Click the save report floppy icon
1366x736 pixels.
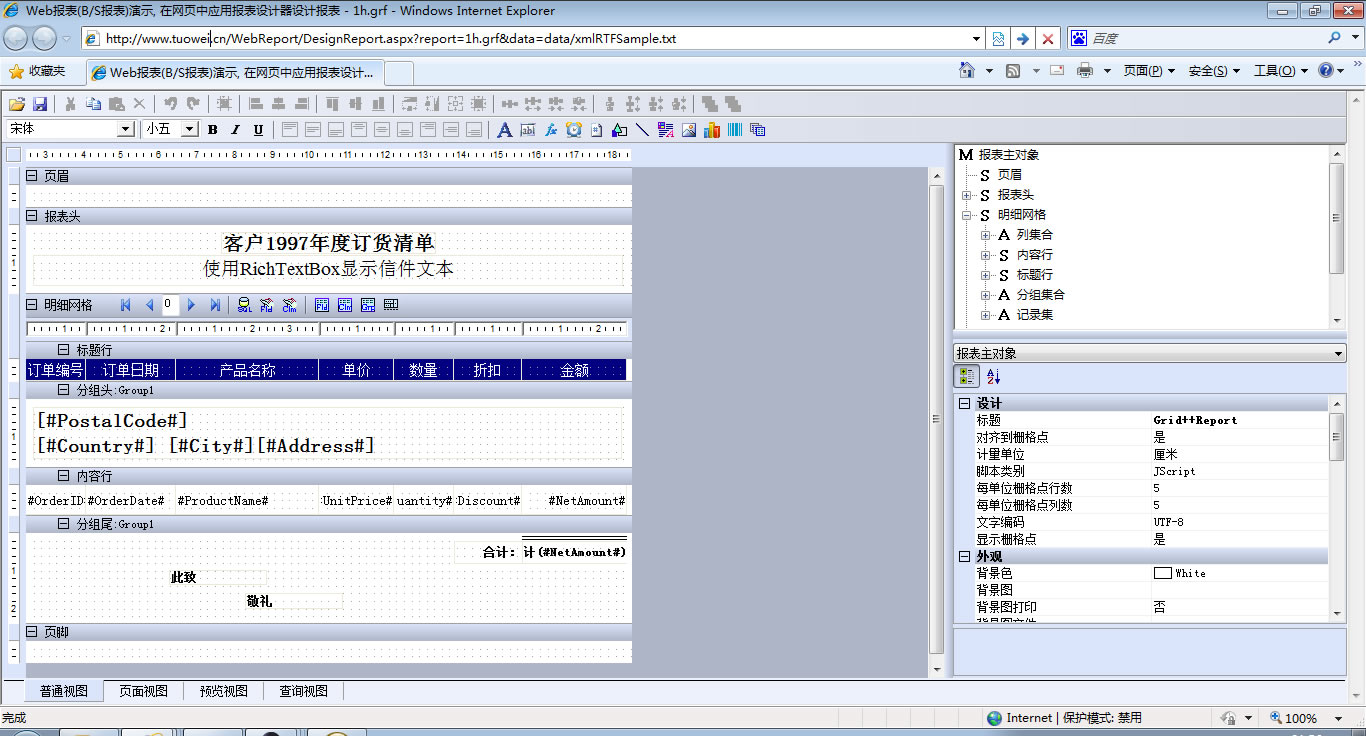tap(40, 104)
